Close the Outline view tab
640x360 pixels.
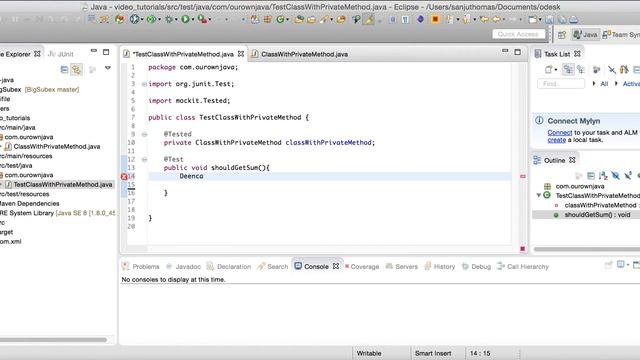(572, 160)
